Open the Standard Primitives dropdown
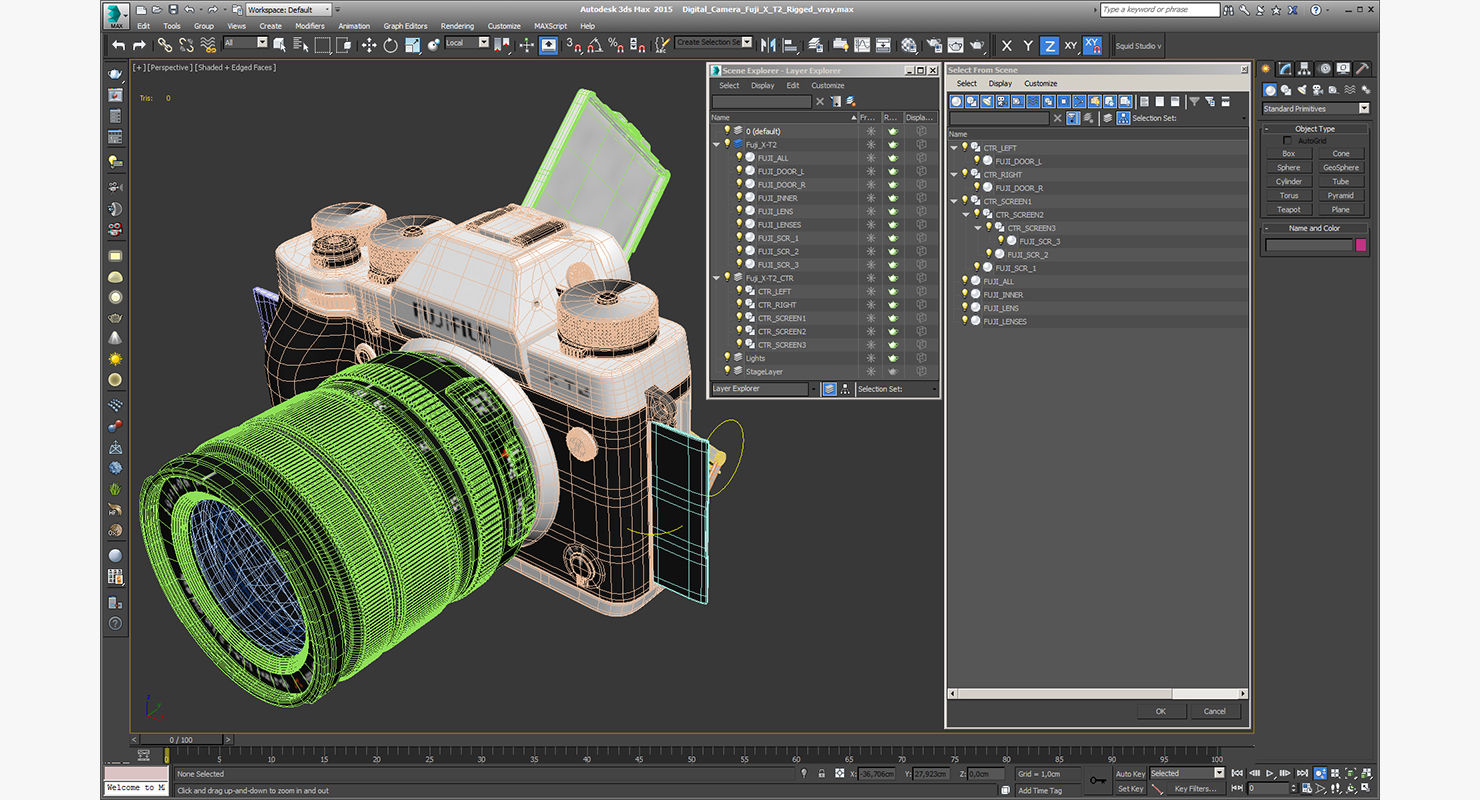 point(1316,108)
